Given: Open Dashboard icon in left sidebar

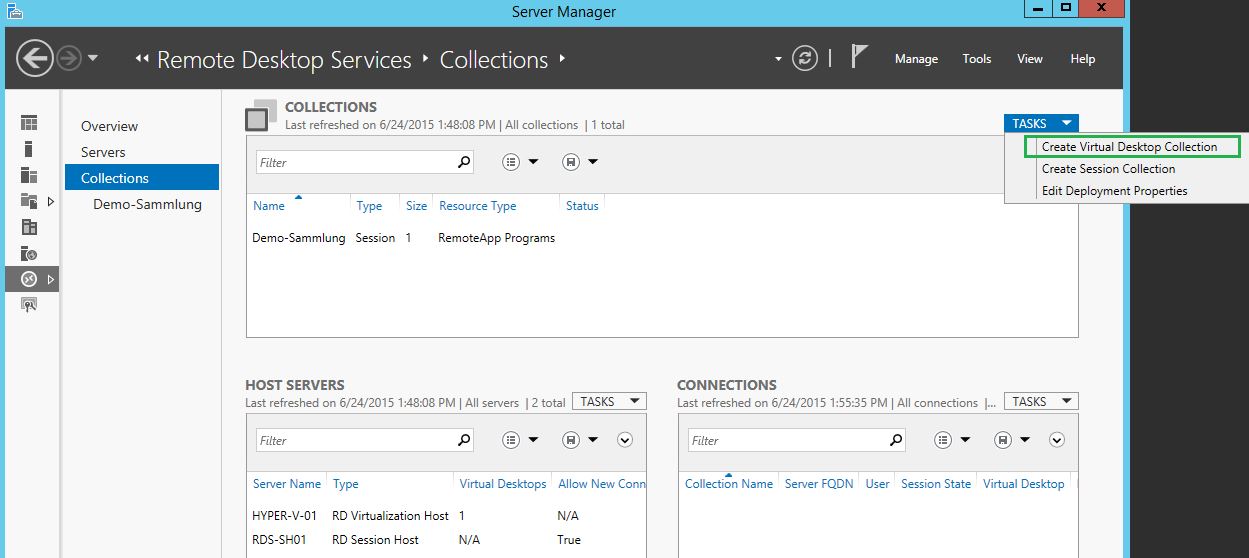Looking at the screenshot, I should pyautogui.click(x=29, y=123).
